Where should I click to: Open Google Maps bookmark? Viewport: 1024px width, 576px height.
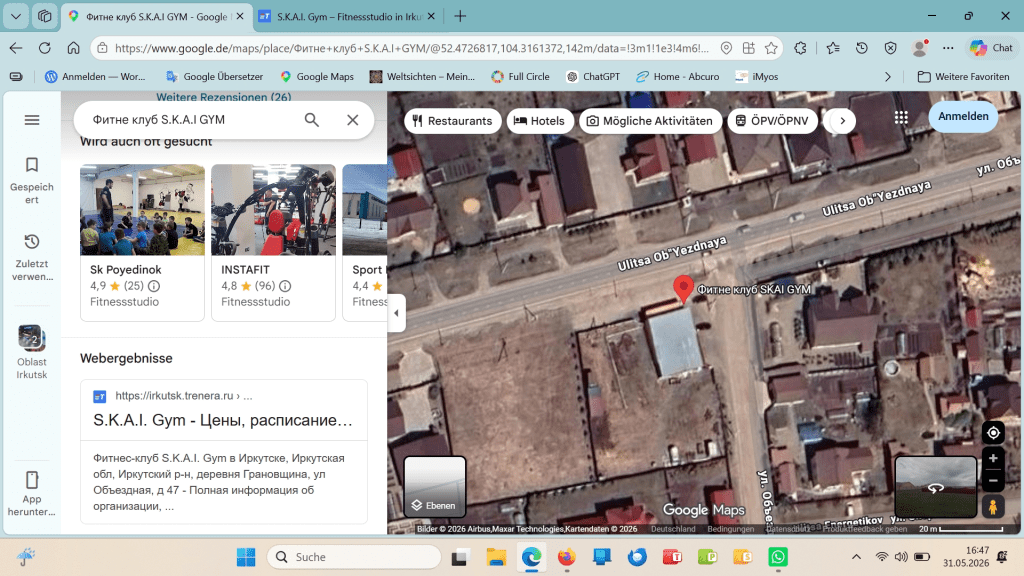coord(317,76)
